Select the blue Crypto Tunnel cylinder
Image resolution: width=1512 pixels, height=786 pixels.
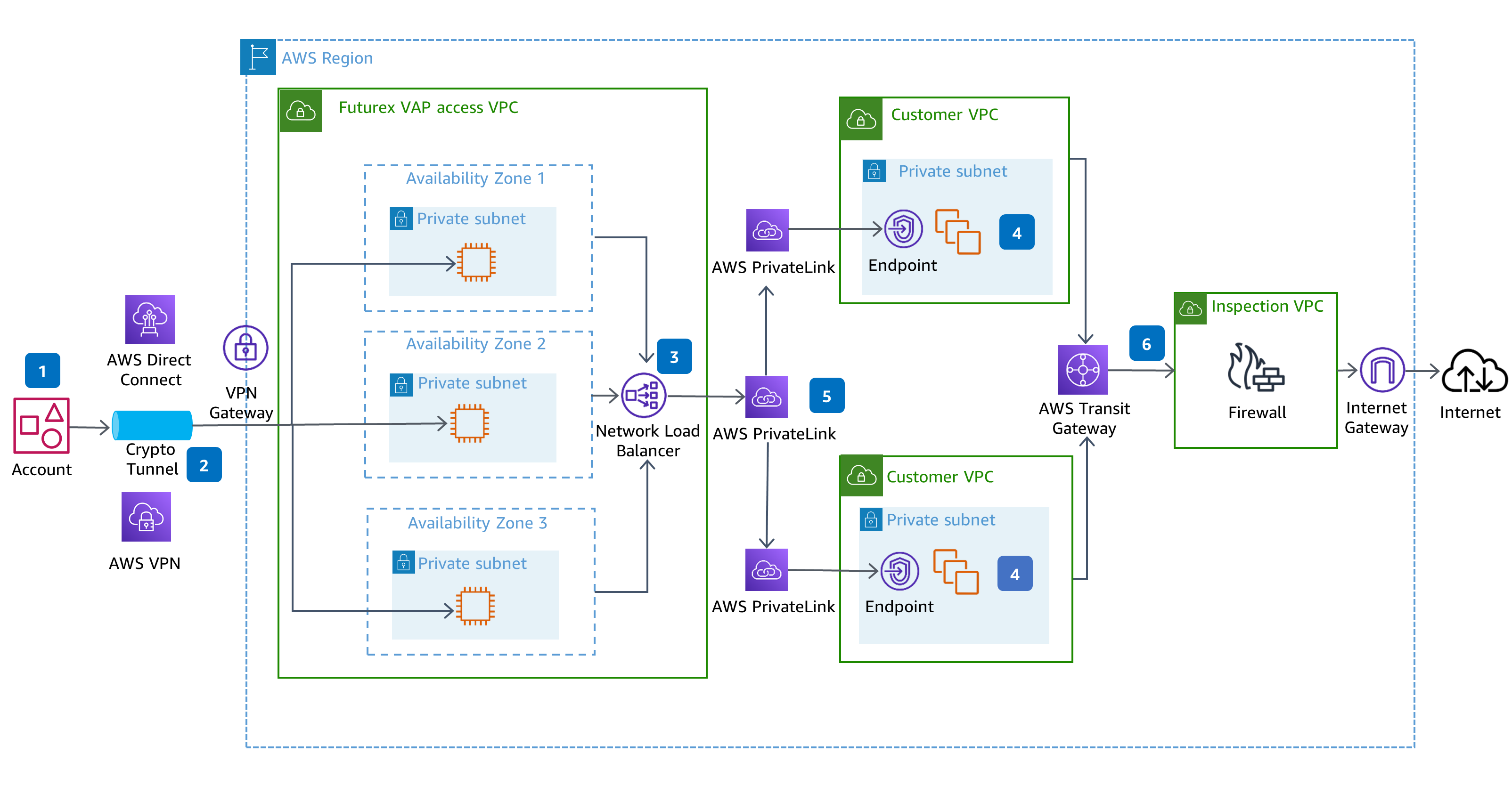(152, 425)
